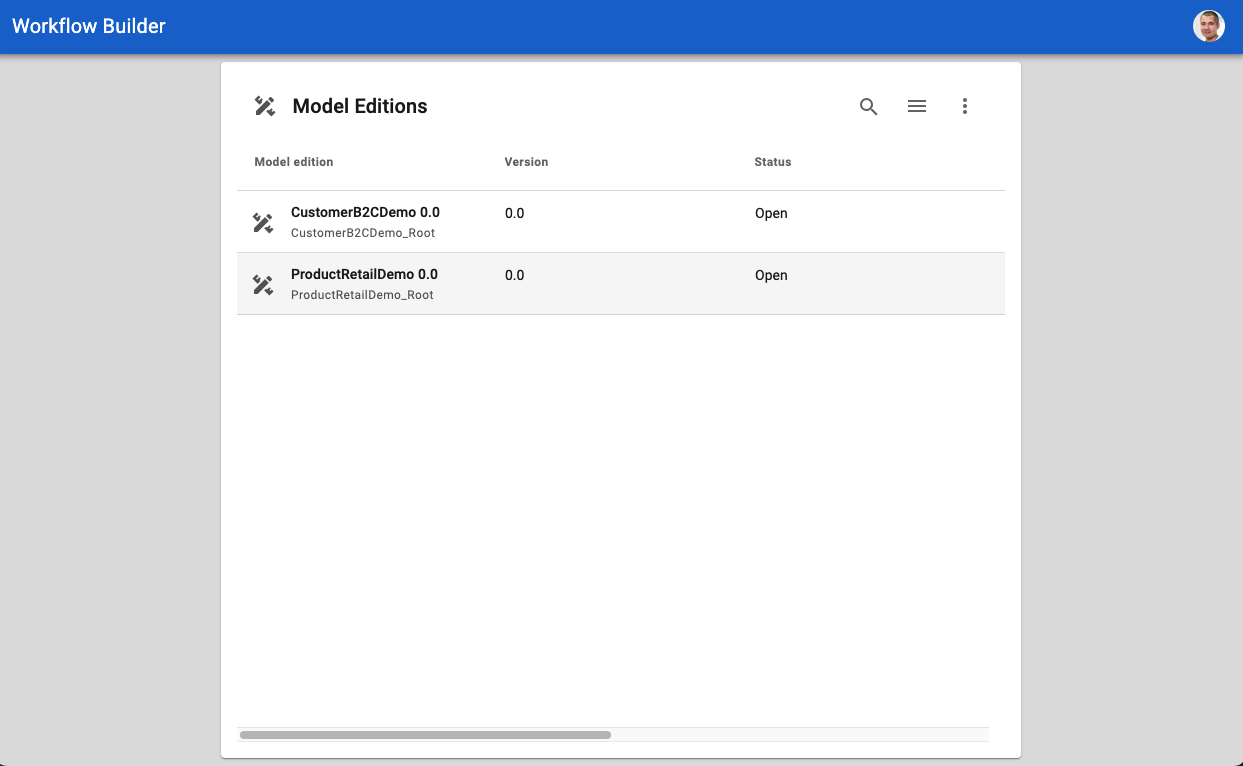This screenshot has width=1243, height=766.
Task: Click the Workflow Builder title
Action: click(x=88, y=25)
